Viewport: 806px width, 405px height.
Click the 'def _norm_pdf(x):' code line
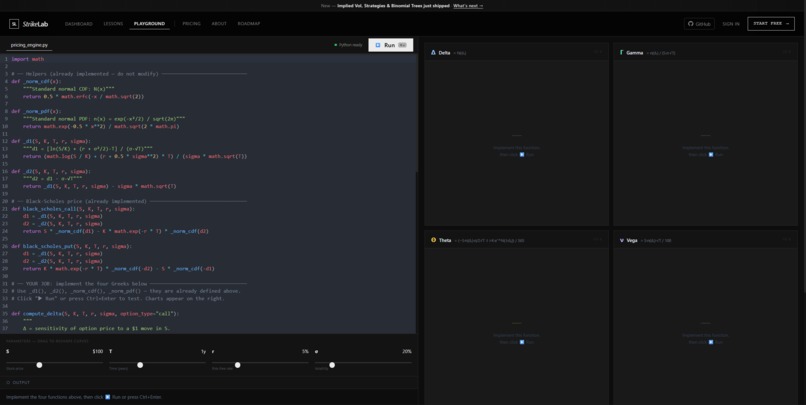click(x=36, y=111)
